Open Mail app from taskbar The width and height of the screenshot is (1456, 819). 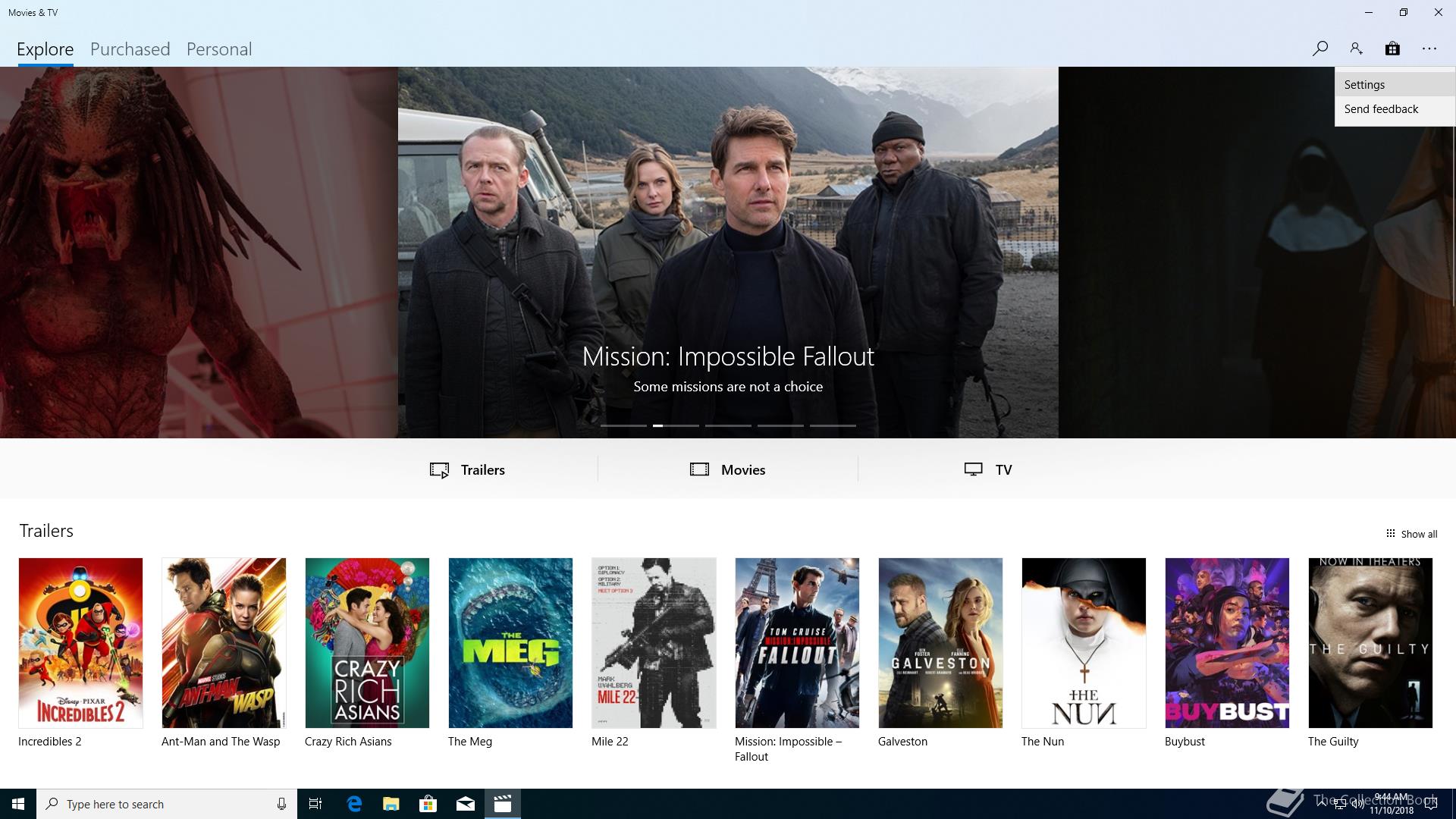(465, 804)
